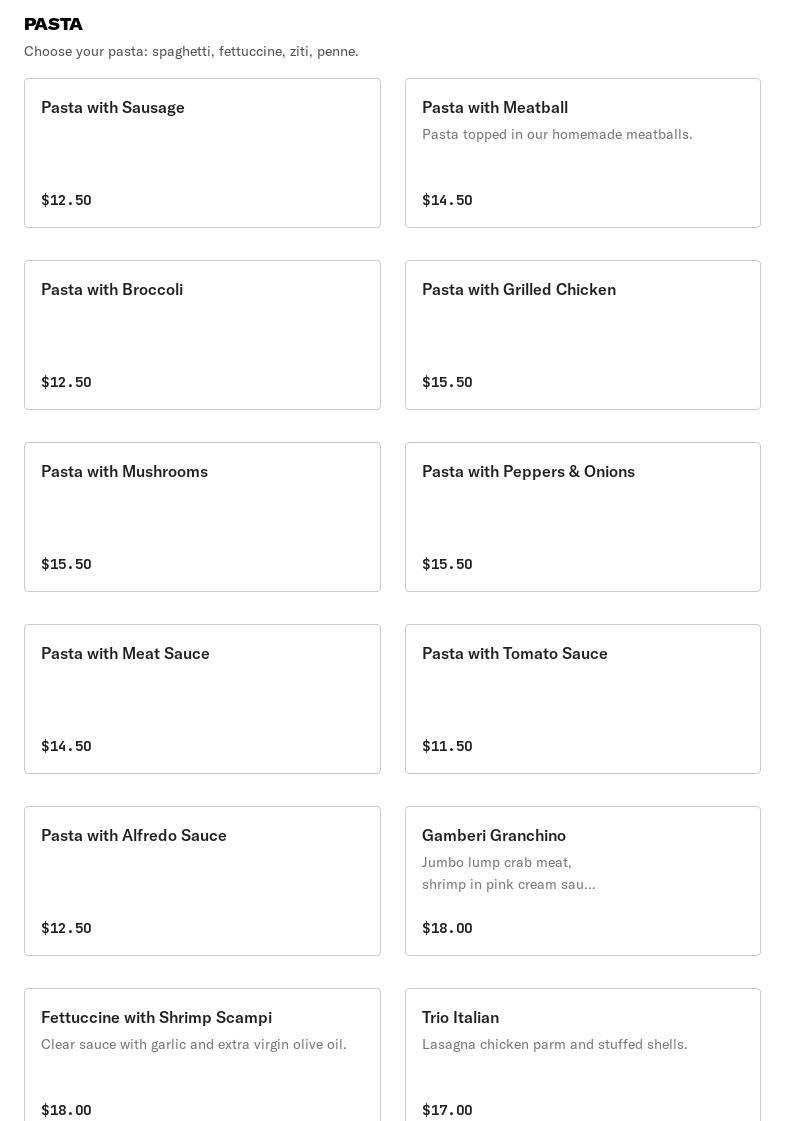Click the Trio Italian lasagna description

click(554, 1044)
